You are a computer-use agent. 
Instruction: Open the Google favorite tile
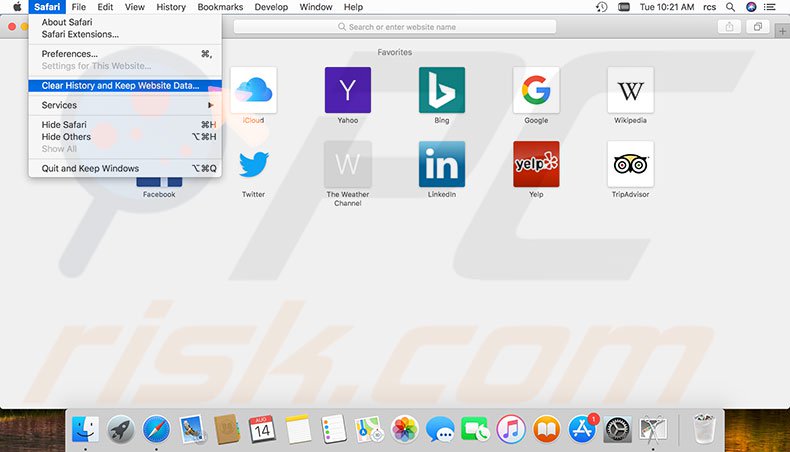click(x=536, y=90)
